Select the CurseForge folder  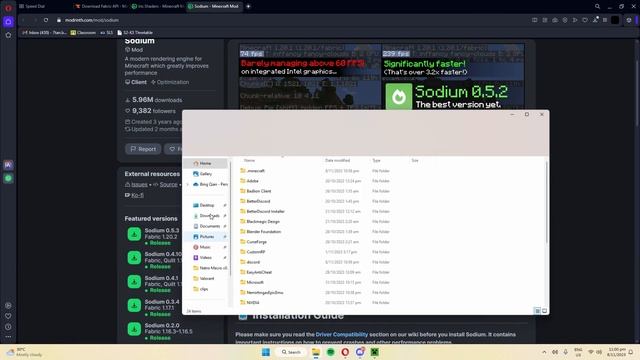point(256,242)
